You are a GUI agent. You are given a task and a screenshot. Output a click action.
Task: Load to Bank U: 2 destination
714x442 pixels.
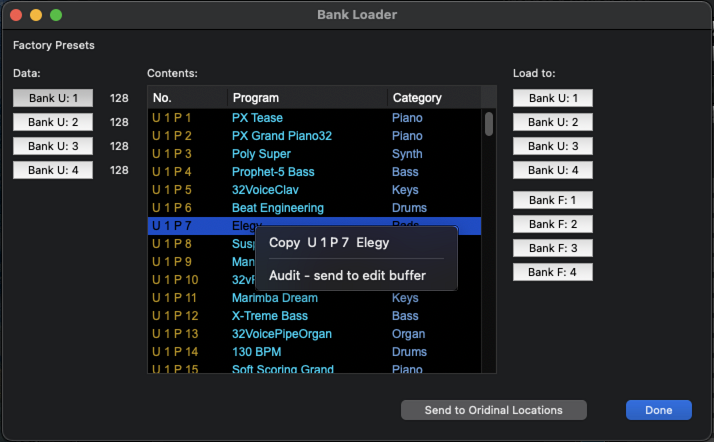pyautogui.click(x=553, y=122)
